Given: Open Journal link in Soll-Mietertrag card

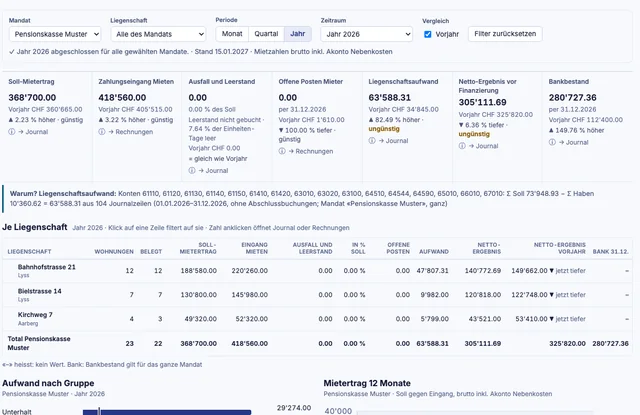Looking at the screenshot, I should pyautogui.click(x=33, y=132).
